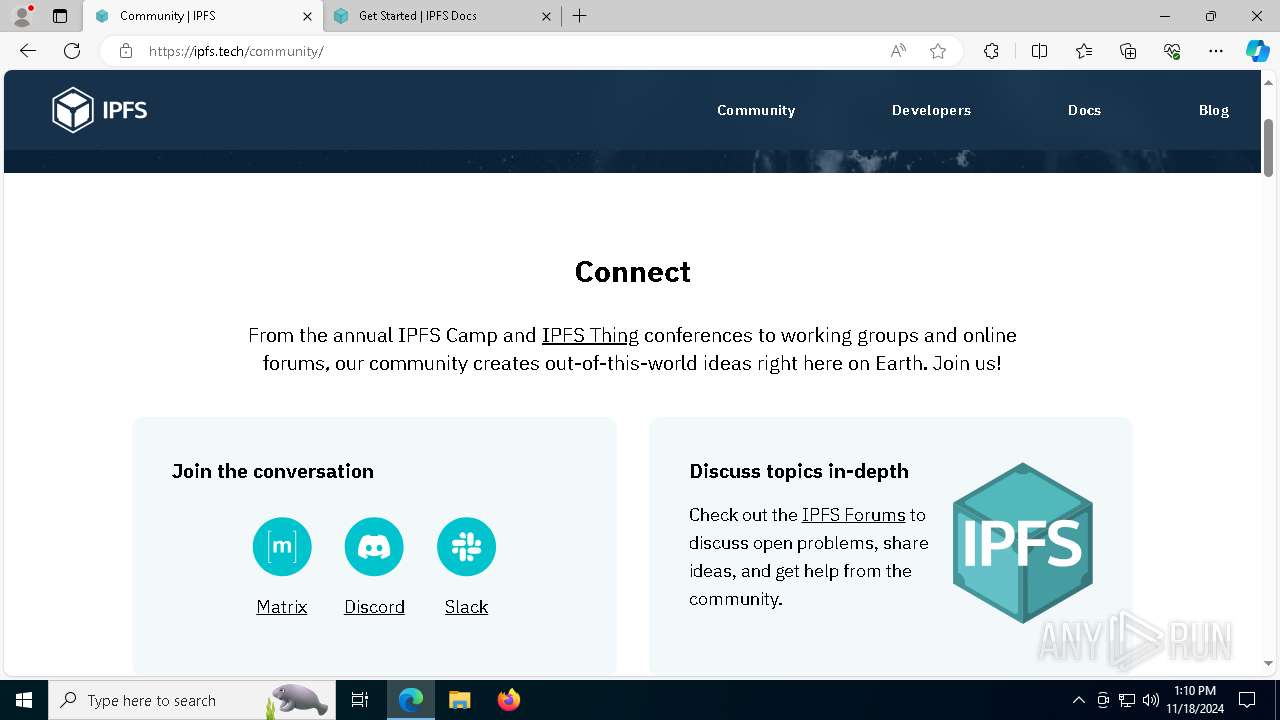Switch to Get Started | IPFS Docs tab
Viewport: 1280px width, 720px height.
coord(443,16)
